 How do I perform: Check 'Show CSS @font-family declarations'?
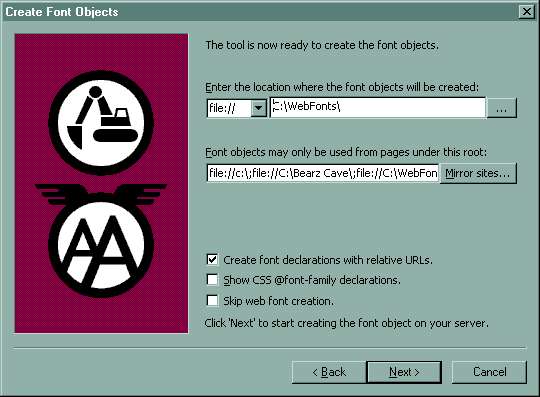(212, 280)
